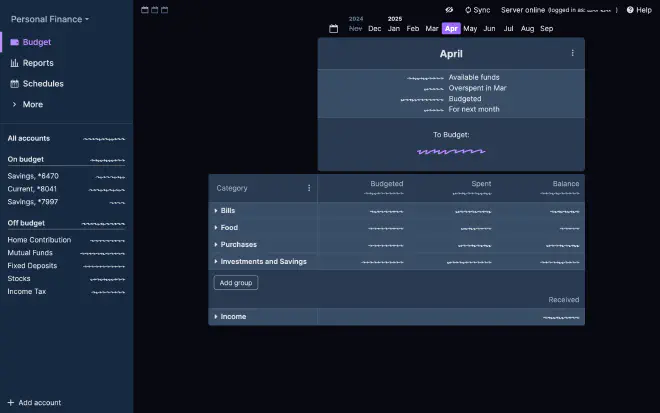Open Help via question mark icon
The height and width of the screenshot is (413, 660).
coord(630,10)
